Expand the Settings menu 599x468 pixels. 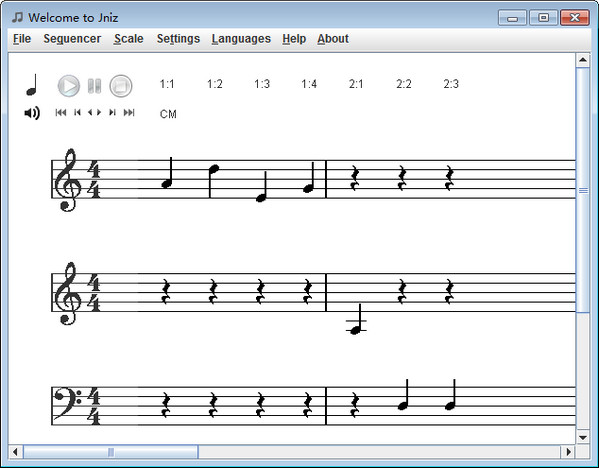178,39
